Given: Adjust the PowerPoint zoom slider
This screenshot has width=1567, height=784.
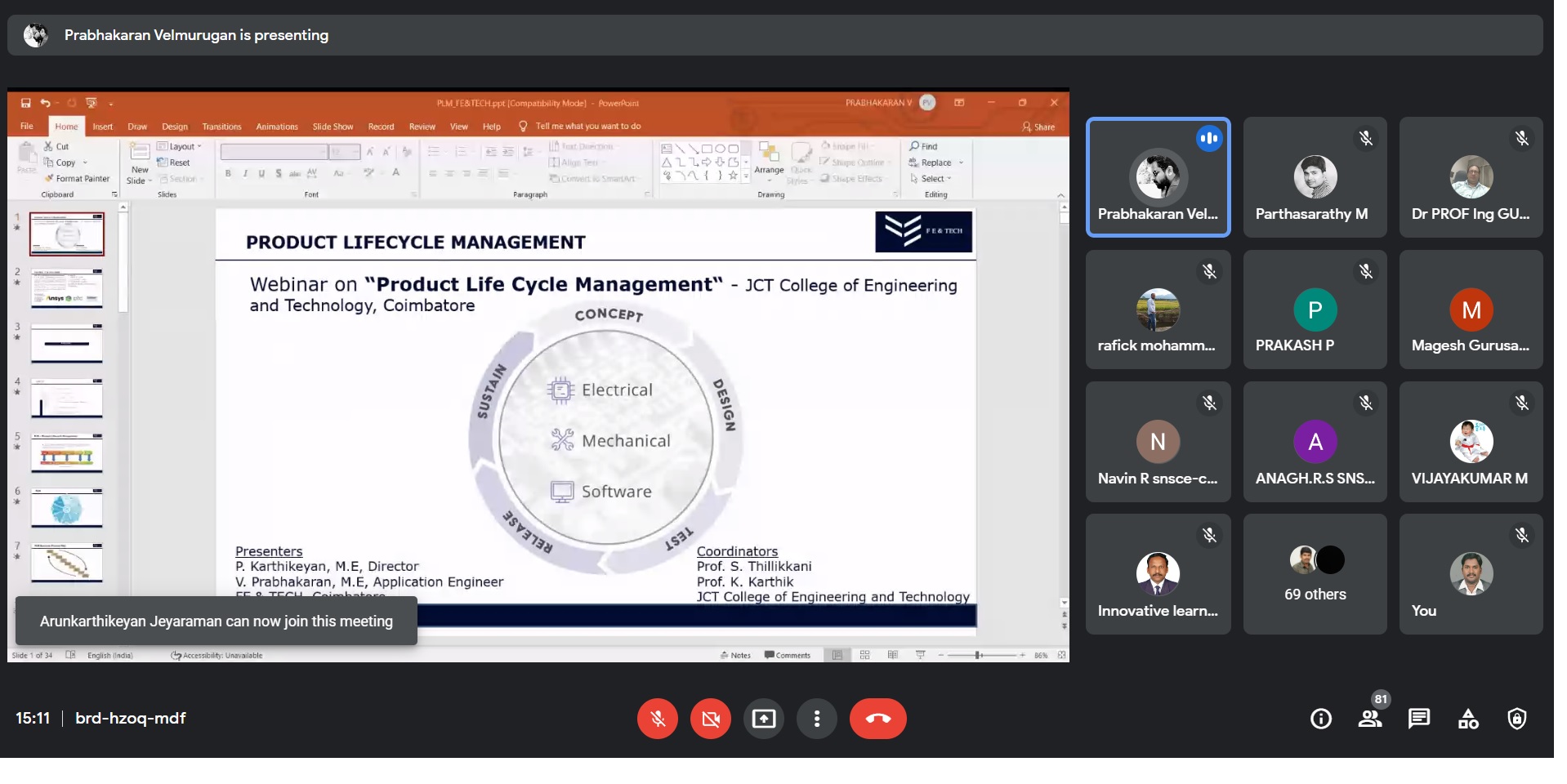Looking at the screenshot, I should click(x=979, y=655).
